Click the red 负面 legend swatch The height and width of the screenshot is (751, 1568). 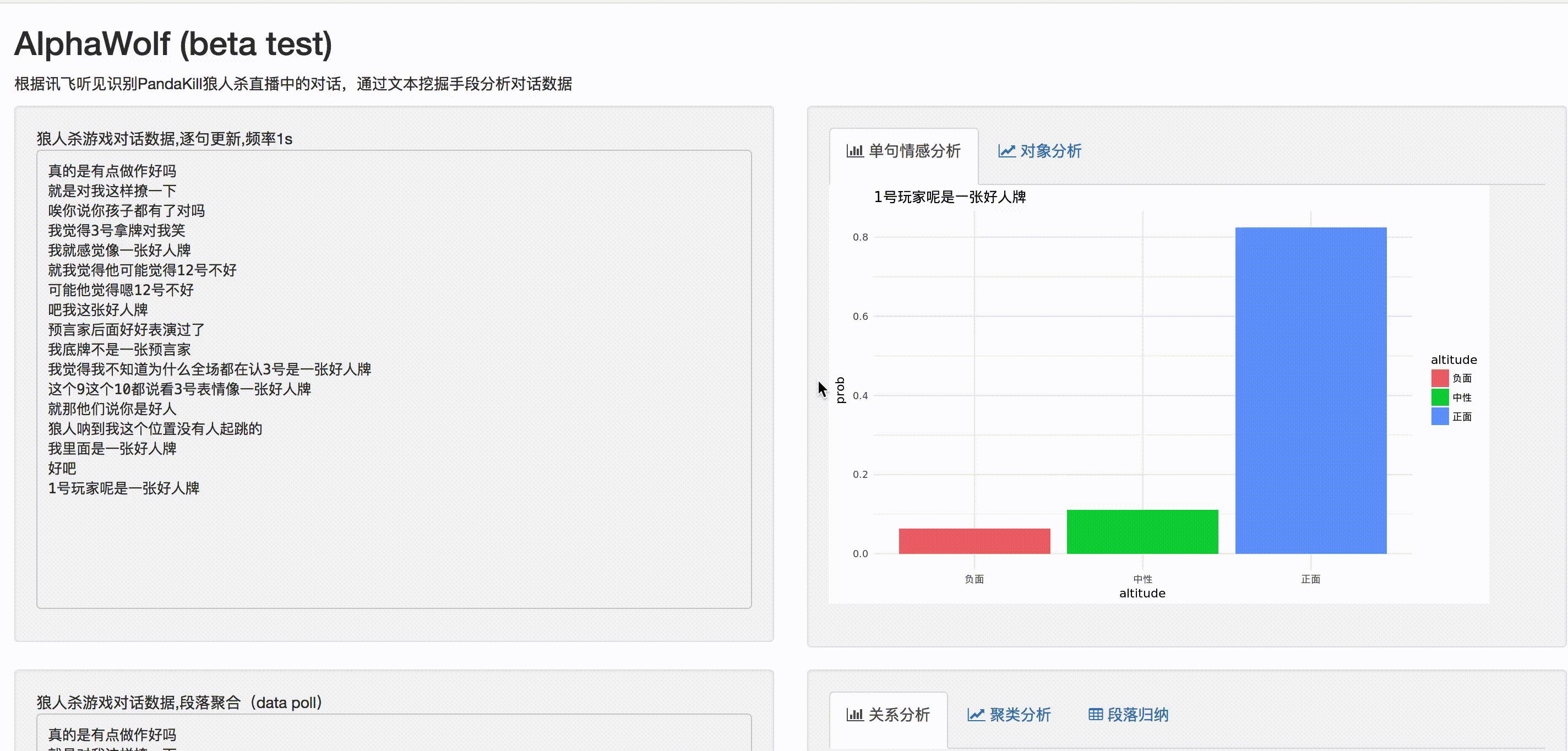(1440, 378)
